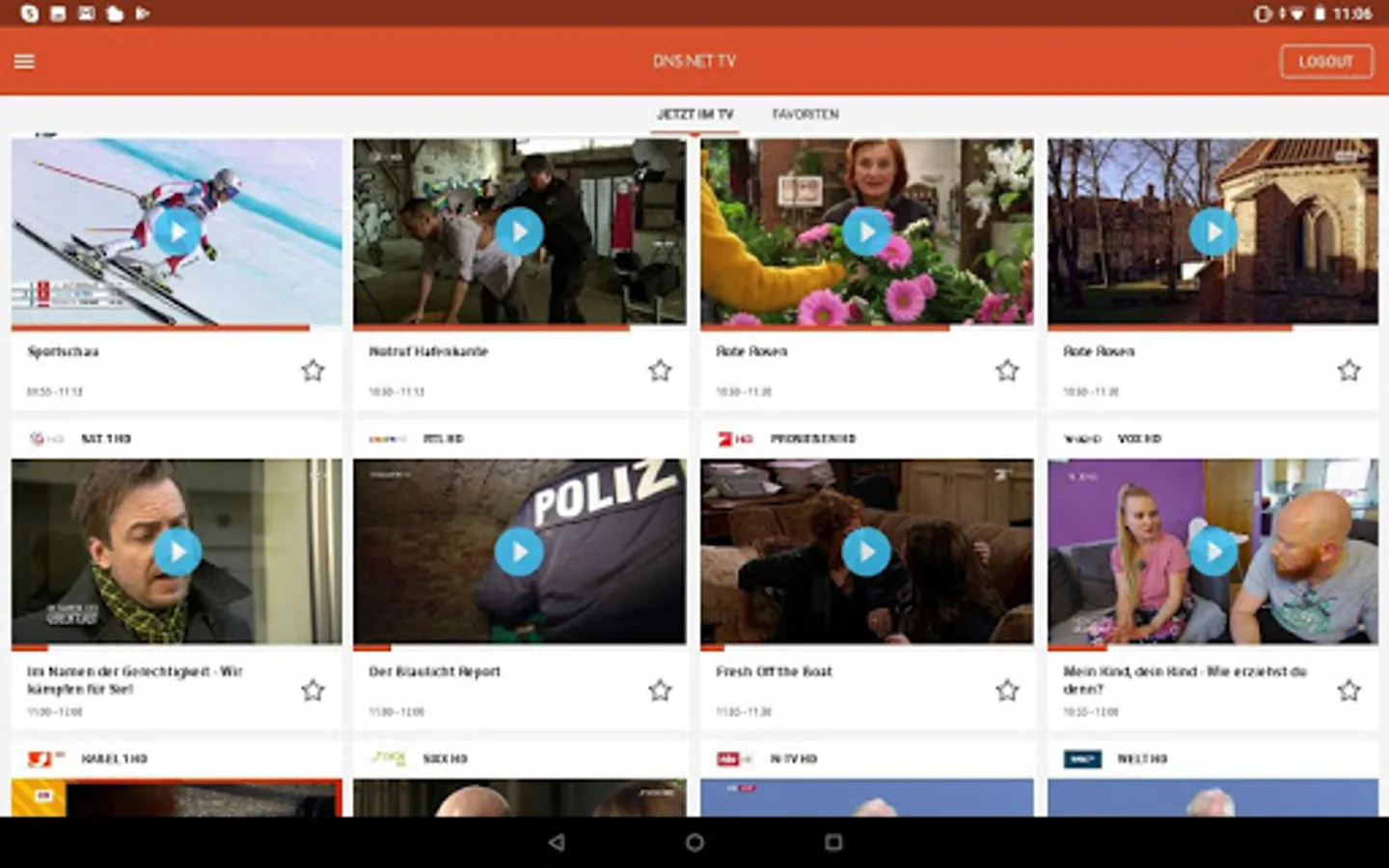Click the Sportschau program title
This screenshot has height=868, width=1389.
(63, 351)
